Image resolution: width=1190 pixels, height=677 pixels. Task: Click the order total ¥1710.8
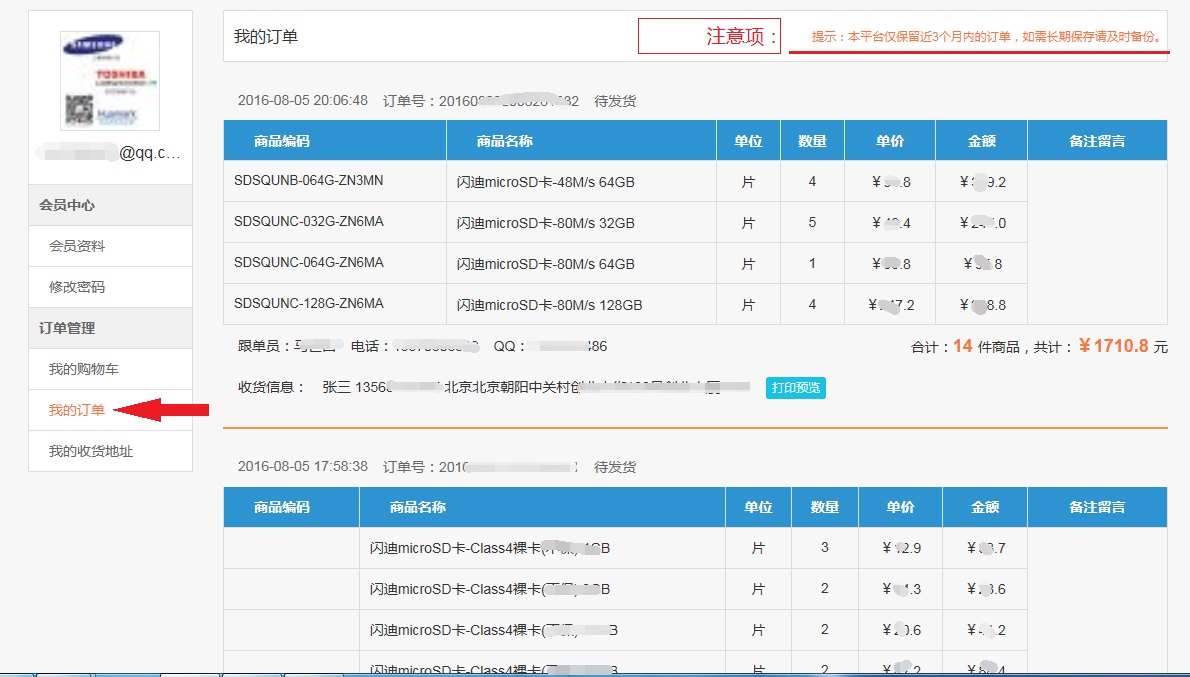(1113, 346)
